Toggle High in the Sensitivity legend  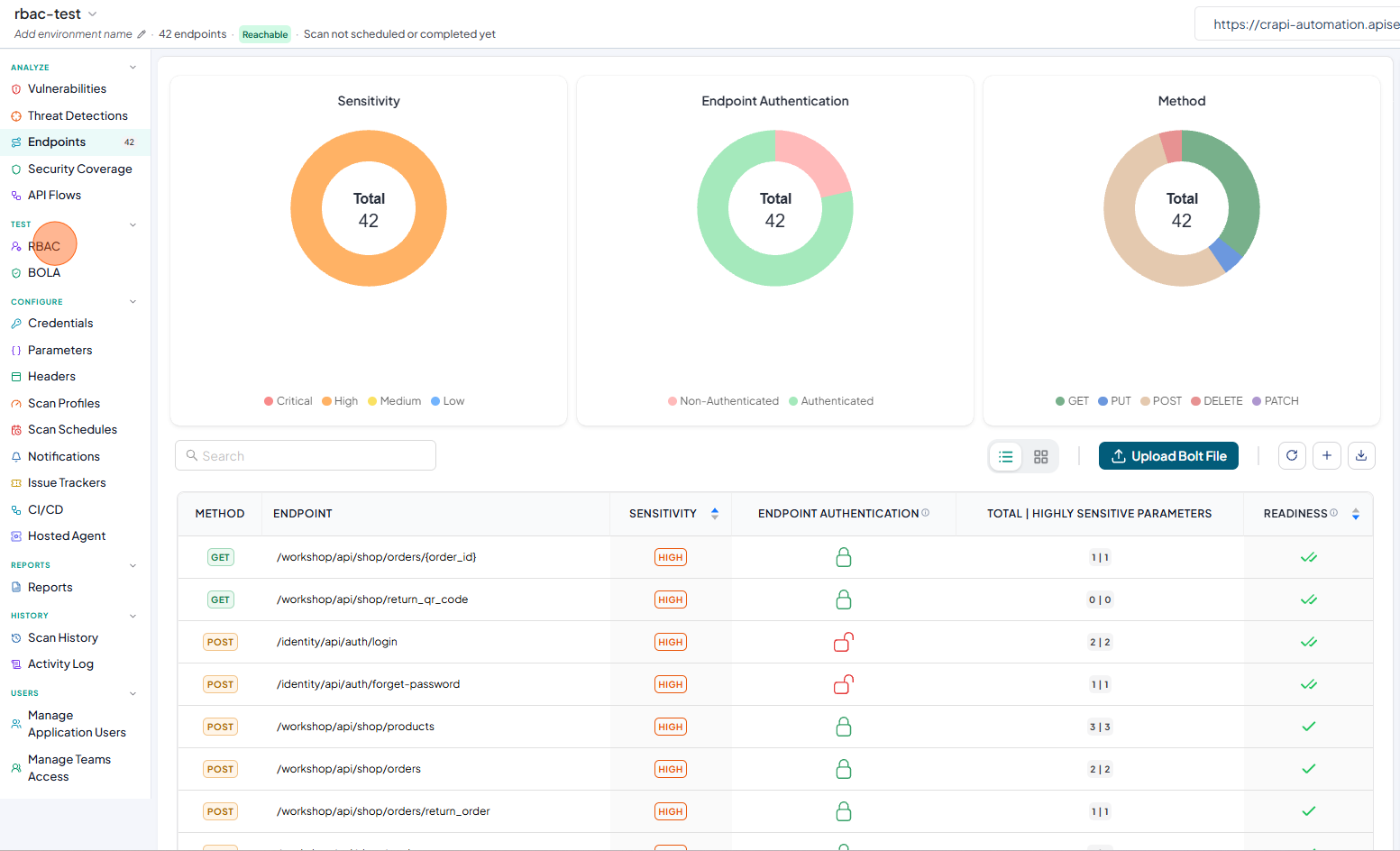340,401
